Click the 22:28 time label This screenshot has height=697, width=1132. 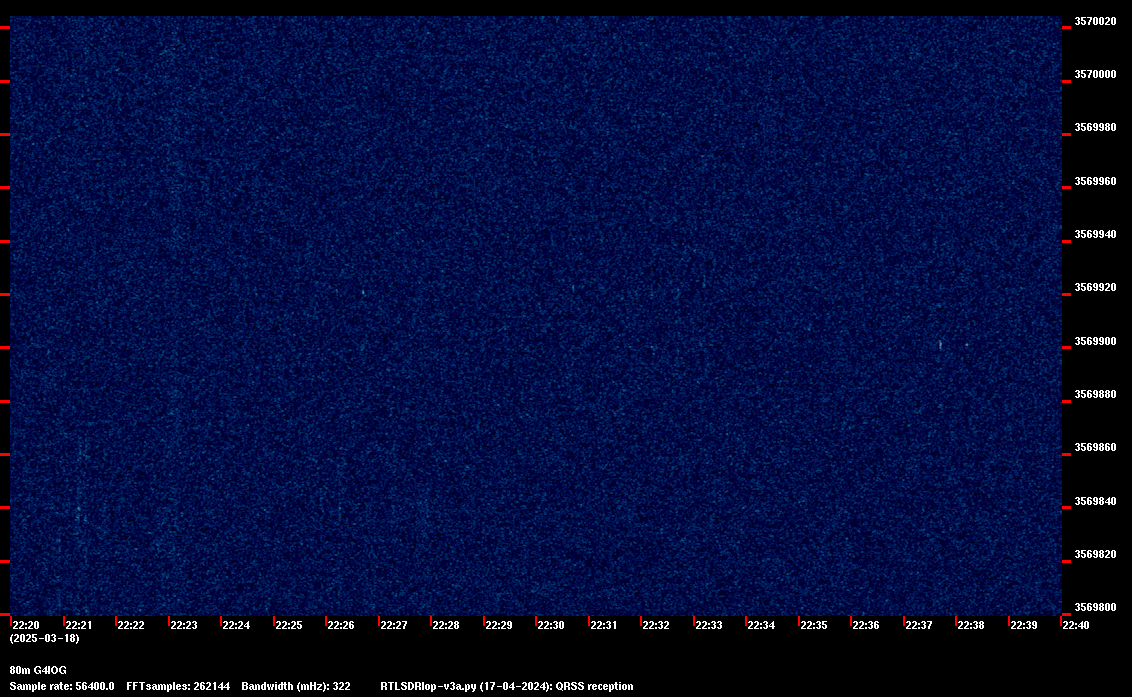[445, 625]
